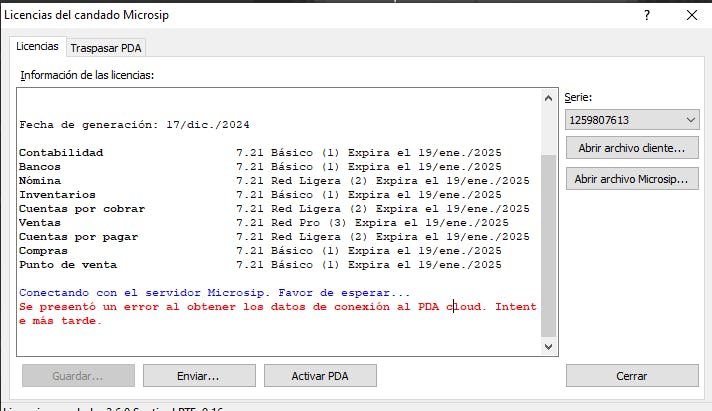Click the Información de las licencias label
712x411 pixels.
(x=87, y=75)
